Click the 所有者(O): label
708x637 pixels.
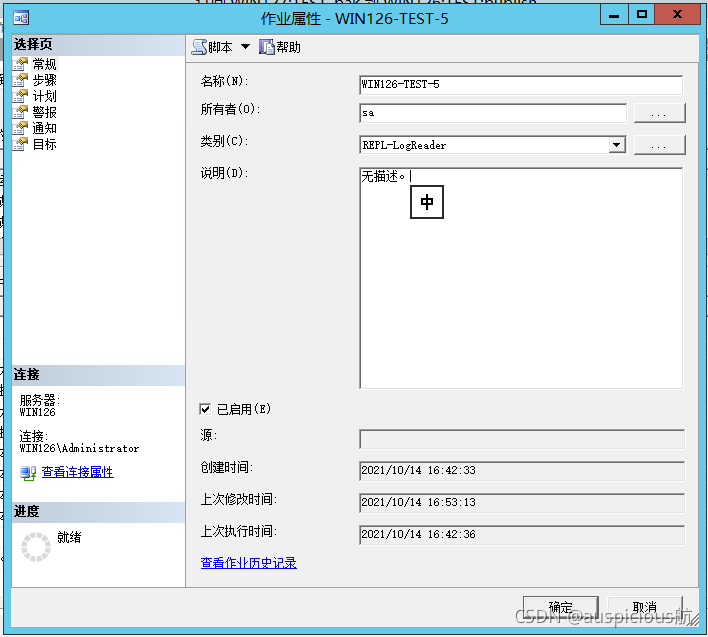tap(230, 109)
